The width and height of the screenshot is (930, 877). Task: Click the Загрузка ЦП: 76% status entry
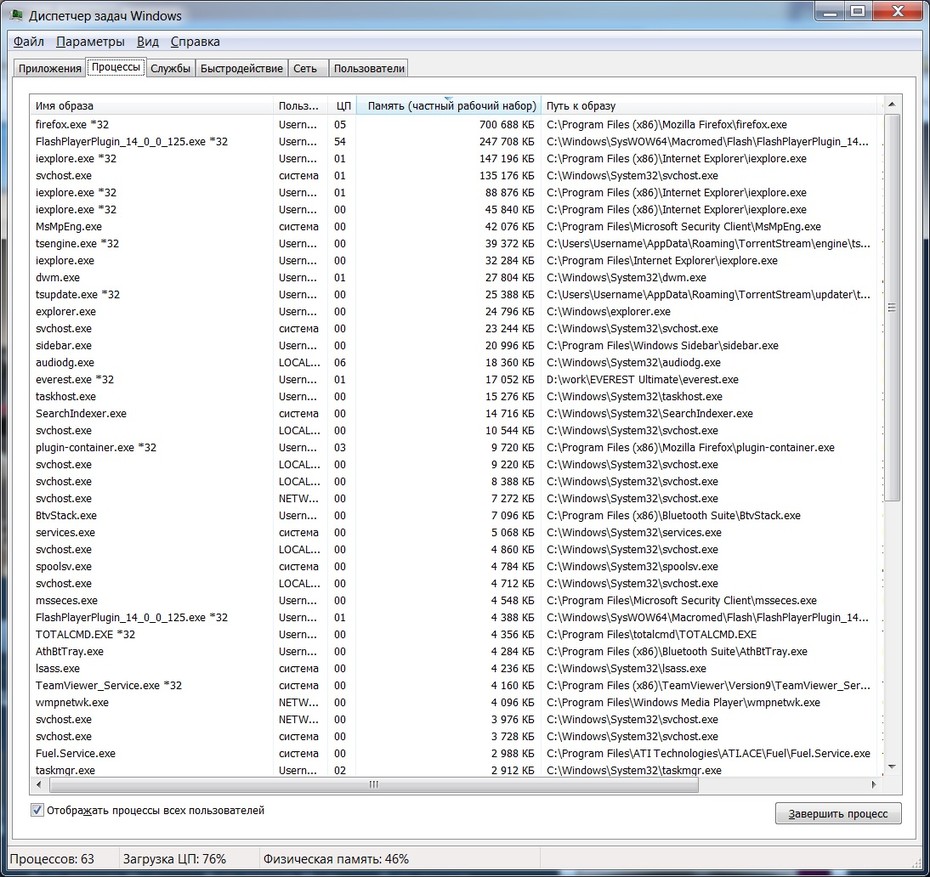point(174,859)
